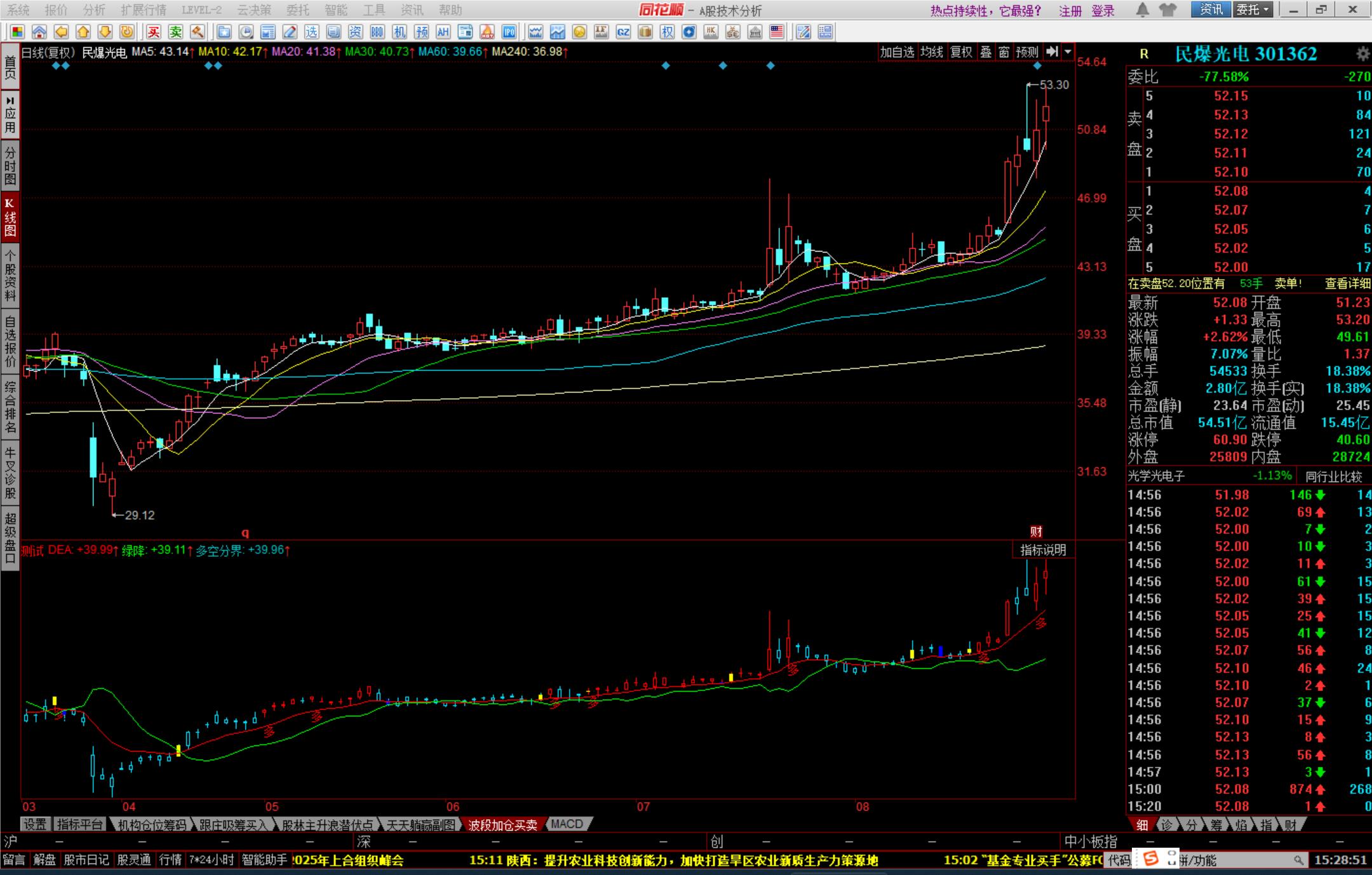Toggle 均线 moving averages display
This screenshot has height=875, width=1372.
932,52
